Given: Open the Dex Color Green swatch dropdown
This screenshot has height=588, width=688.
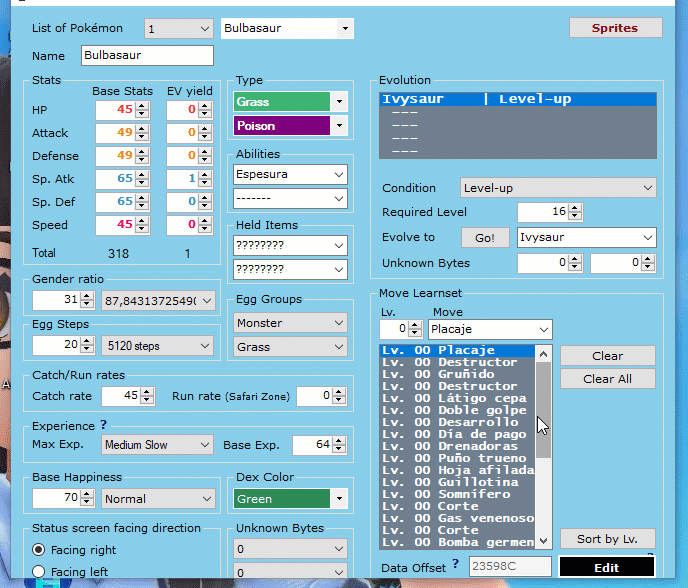Looking at the screenshot, I should click(339, 498).
